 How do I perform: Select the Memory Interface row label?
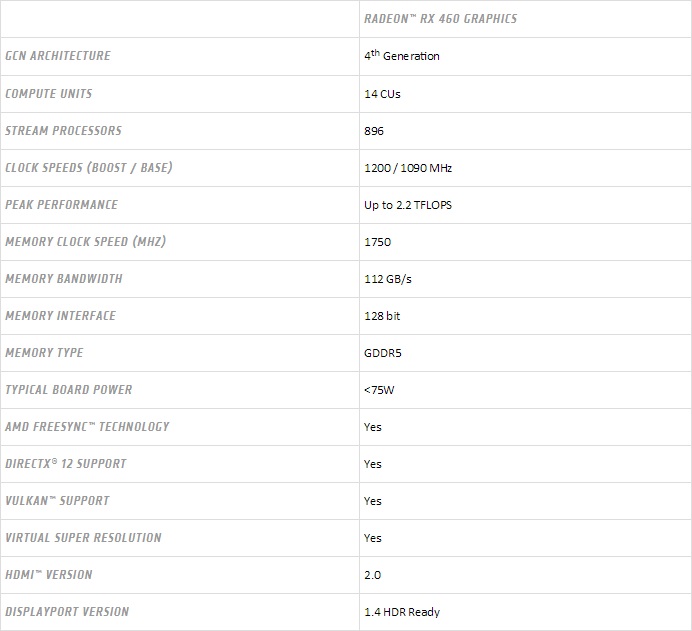(x=61, y=316)
